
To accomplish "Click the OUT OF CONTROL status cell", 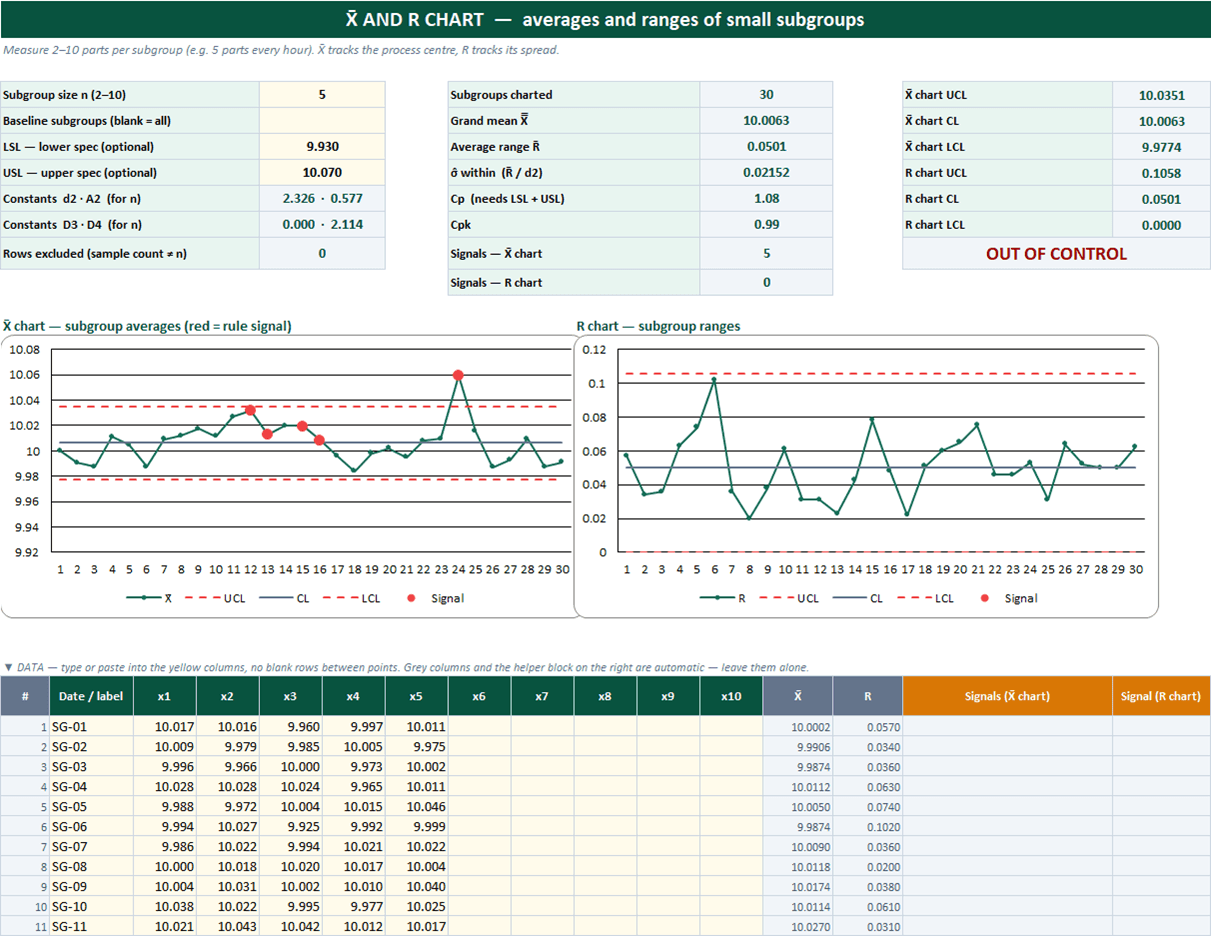I will coord(1056,254).
